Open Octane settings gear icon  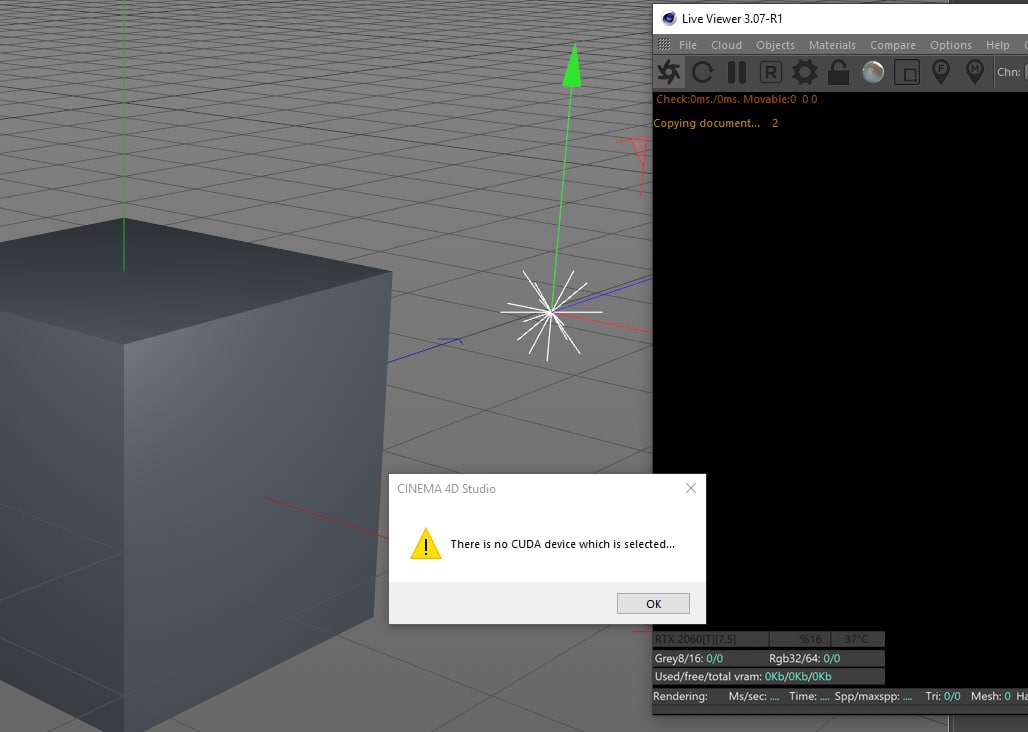pyautogui.click(x=804, y=72)
